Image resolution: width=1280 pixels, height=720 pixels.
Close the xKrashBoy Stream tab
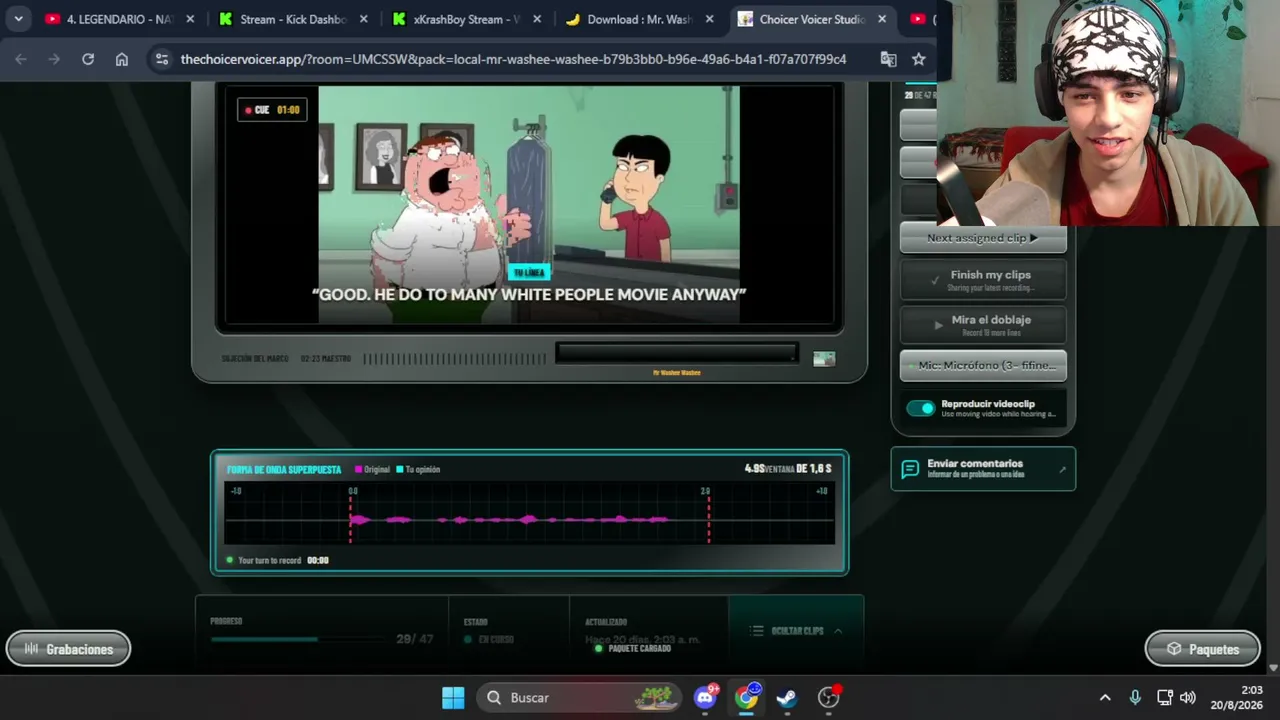click(x=537, y=19)
